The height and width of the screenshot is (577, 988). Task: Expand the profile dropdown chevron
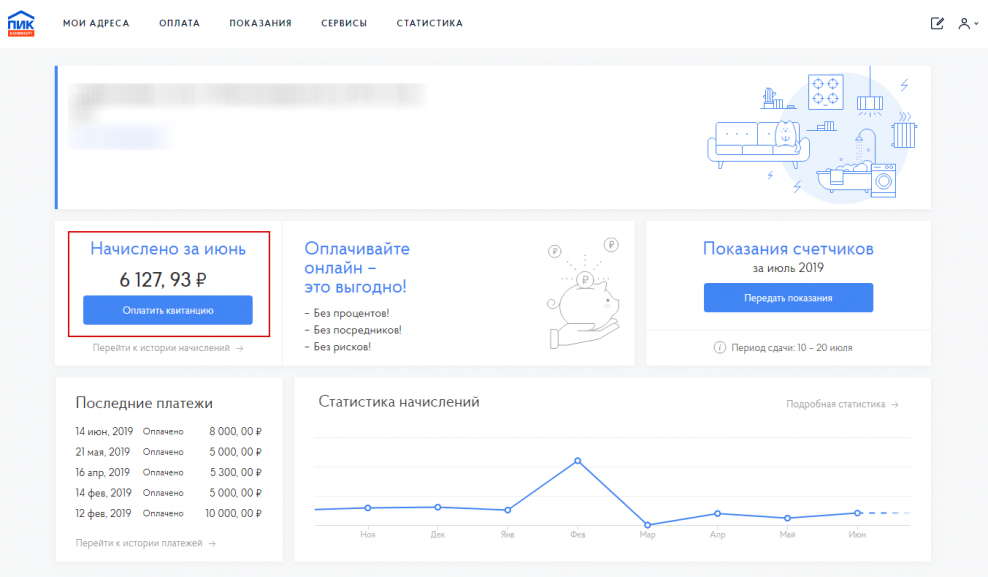pyautogui.click(x=976, y=25)
